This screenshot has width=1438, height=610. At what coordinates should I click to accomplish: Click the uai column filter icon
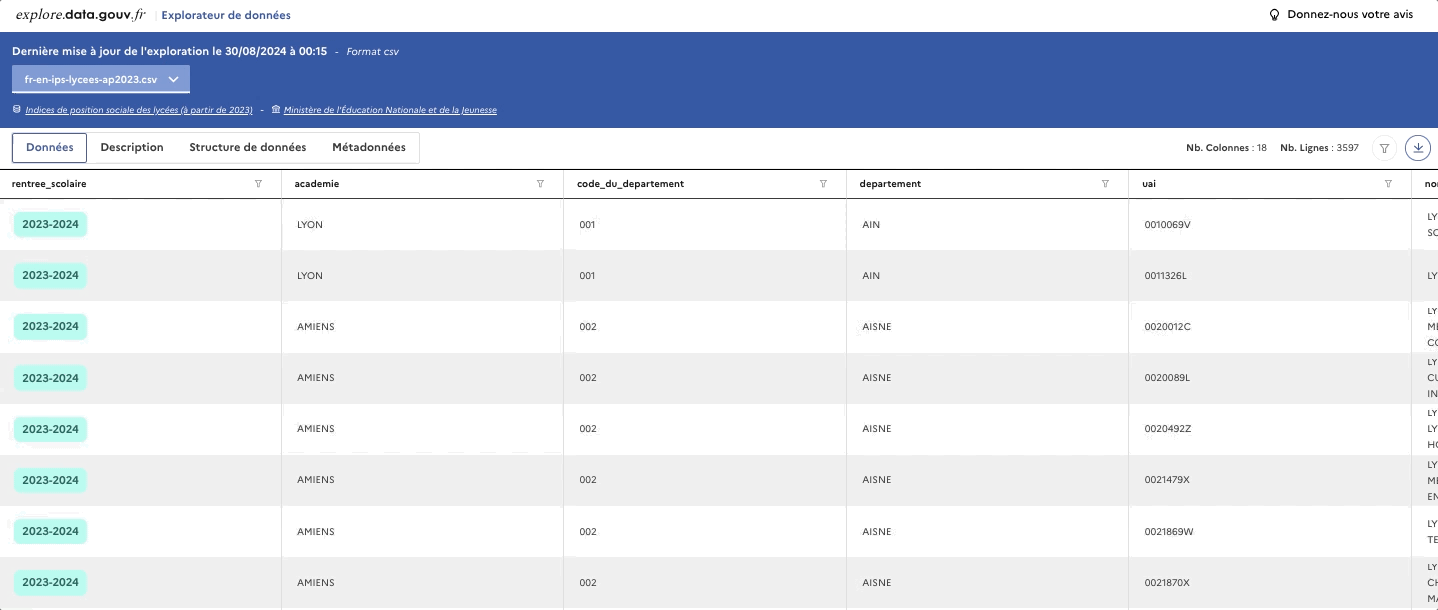(1388, 184)
